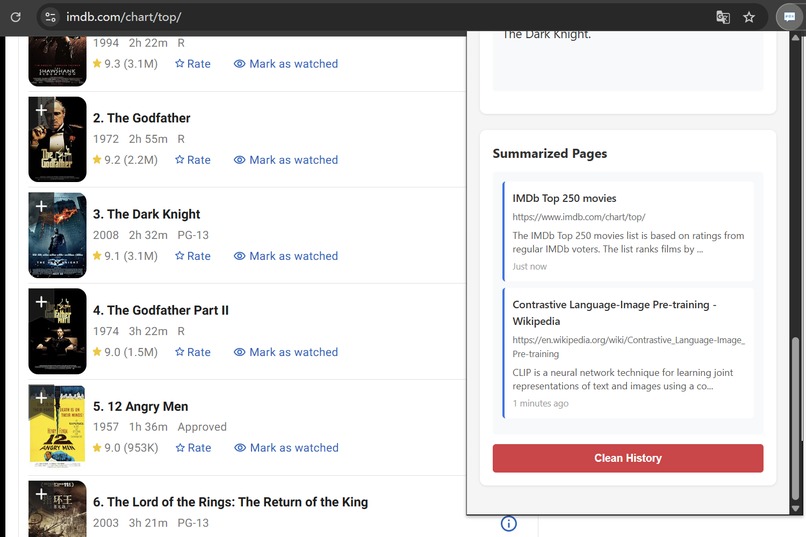Click the '1972 2h 55m R' metadata line

click(139, 139)
